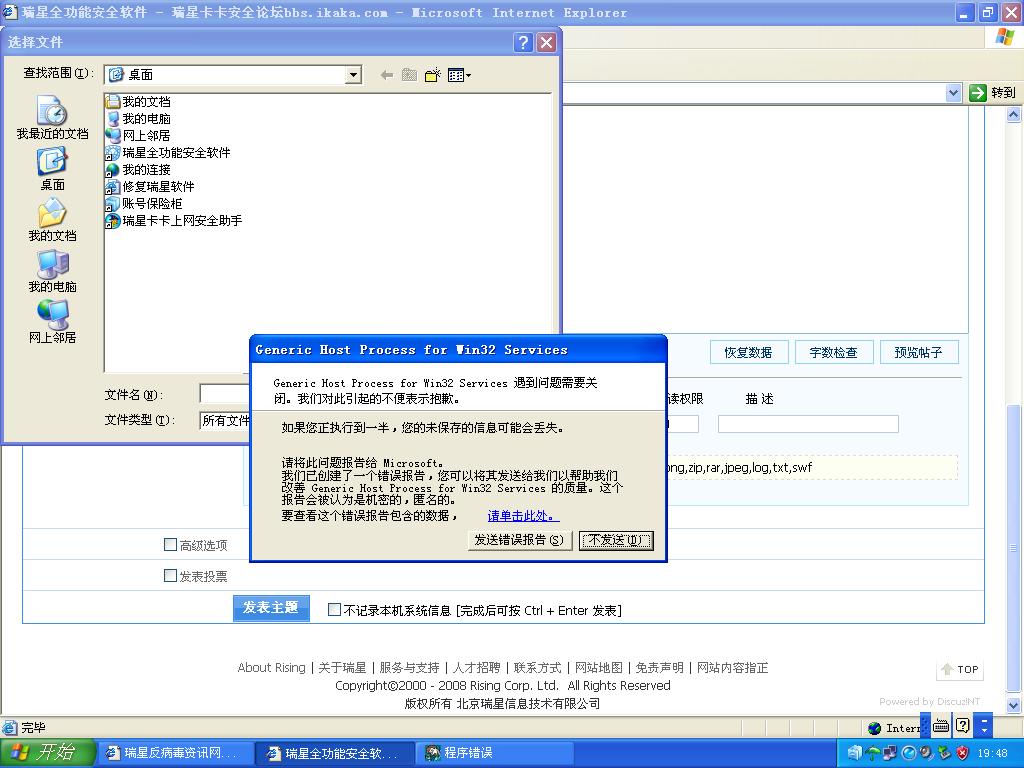
Task: Create a new folder with the toolbar icon
Action: point(432,75)
